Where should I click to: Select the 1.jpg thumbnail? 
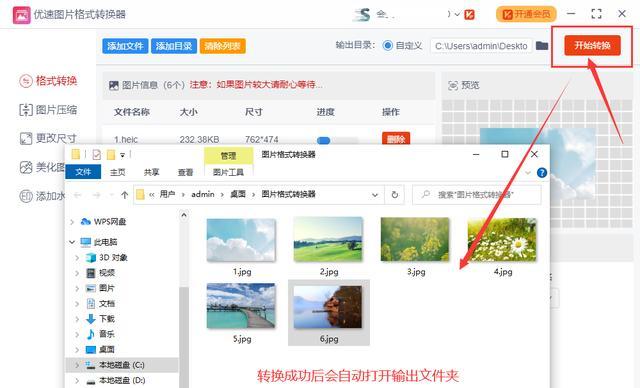(241, 240)
